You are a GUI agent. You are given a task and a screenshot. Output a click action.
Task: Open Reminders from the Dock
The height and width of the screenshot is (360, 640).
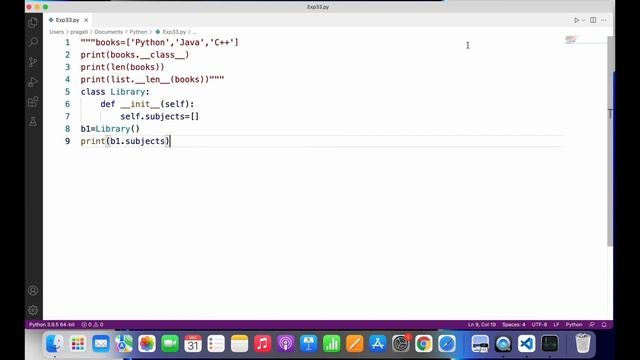tap(216, 344)
